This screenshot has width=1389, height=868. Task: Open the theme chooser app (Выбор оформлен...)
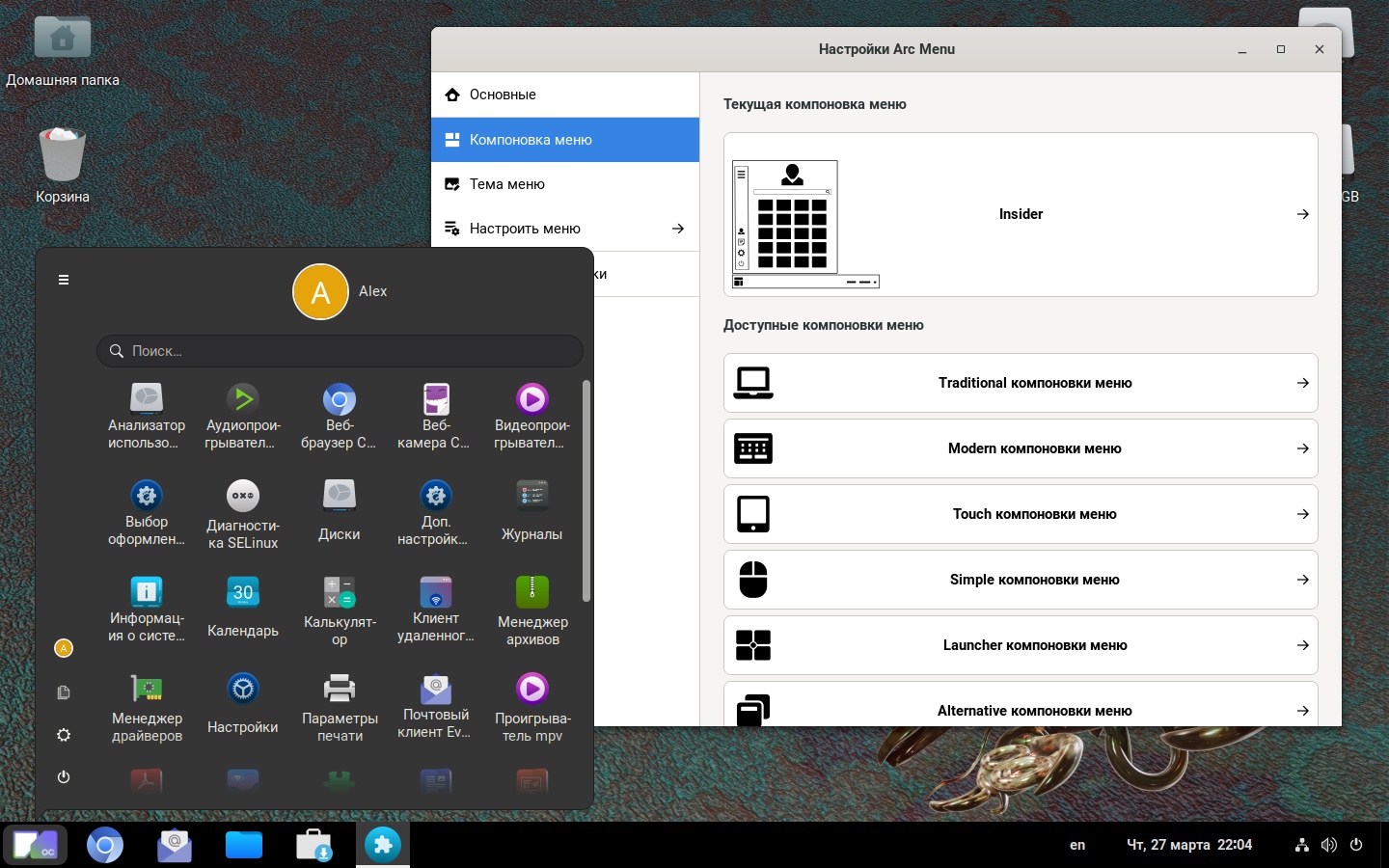click(147, 513)
